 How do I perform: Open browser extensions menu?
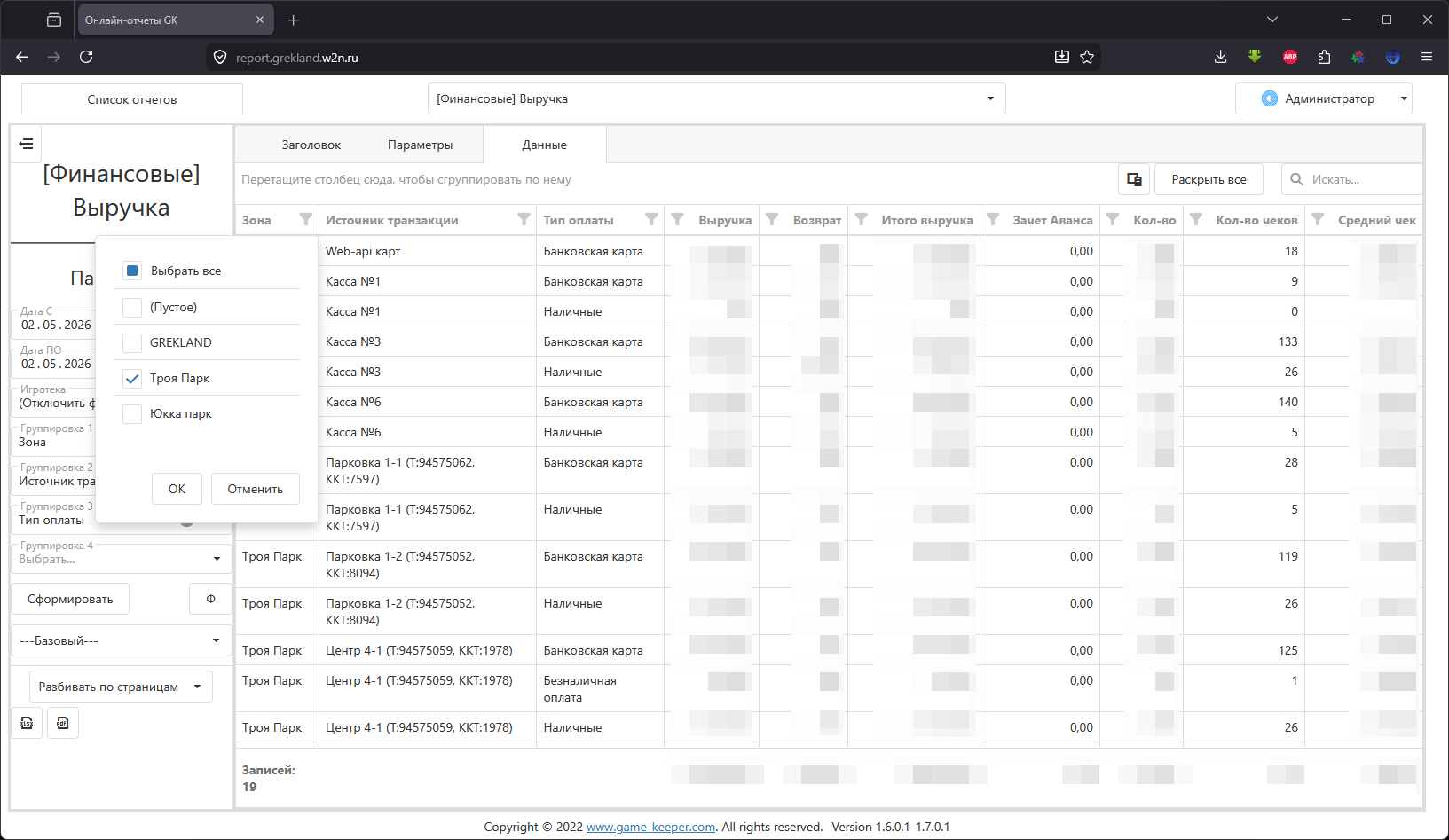(1324, 57)
